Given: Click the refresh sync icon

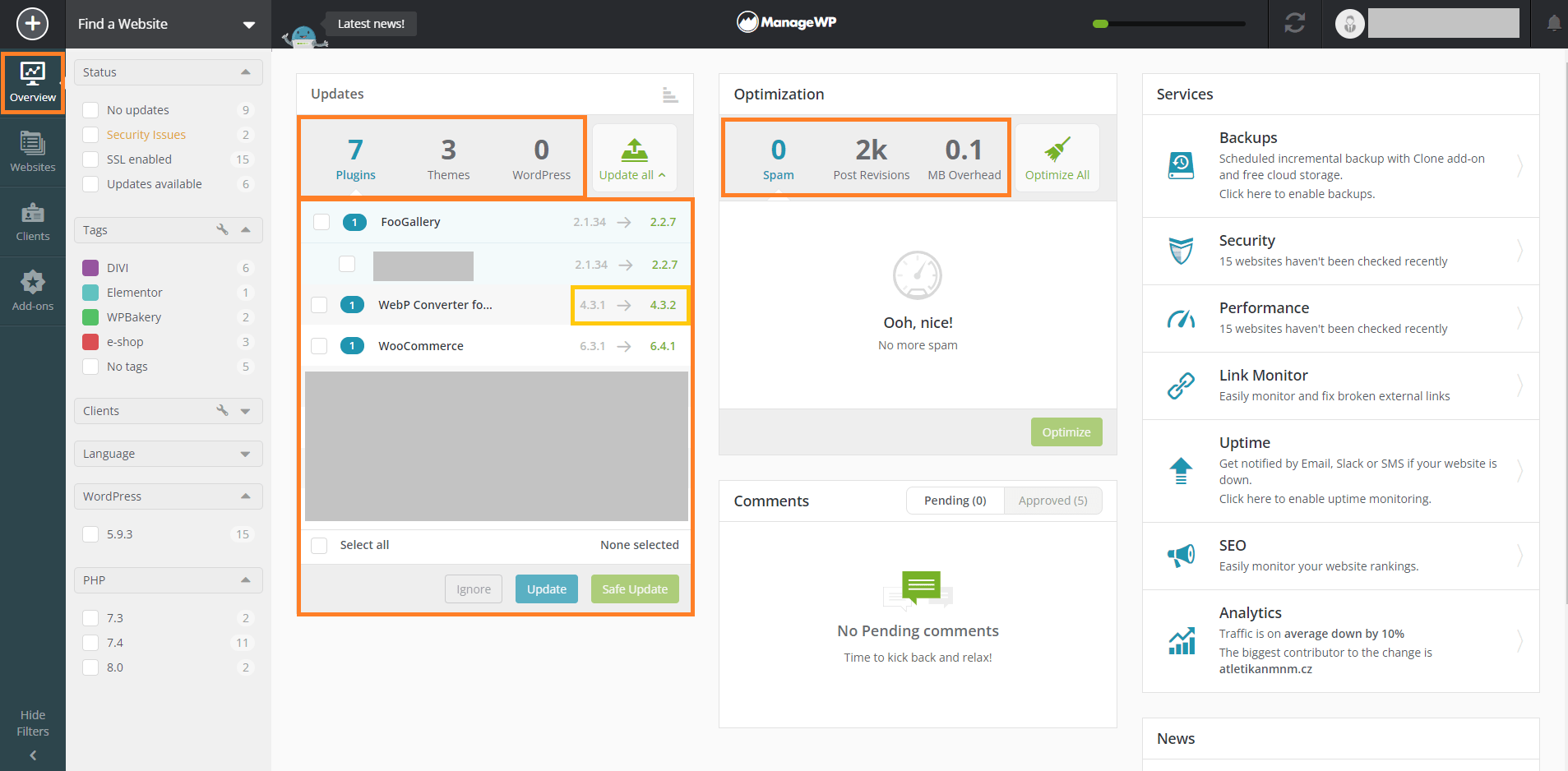Looking at the screenshot, I should pos(1295,23).
